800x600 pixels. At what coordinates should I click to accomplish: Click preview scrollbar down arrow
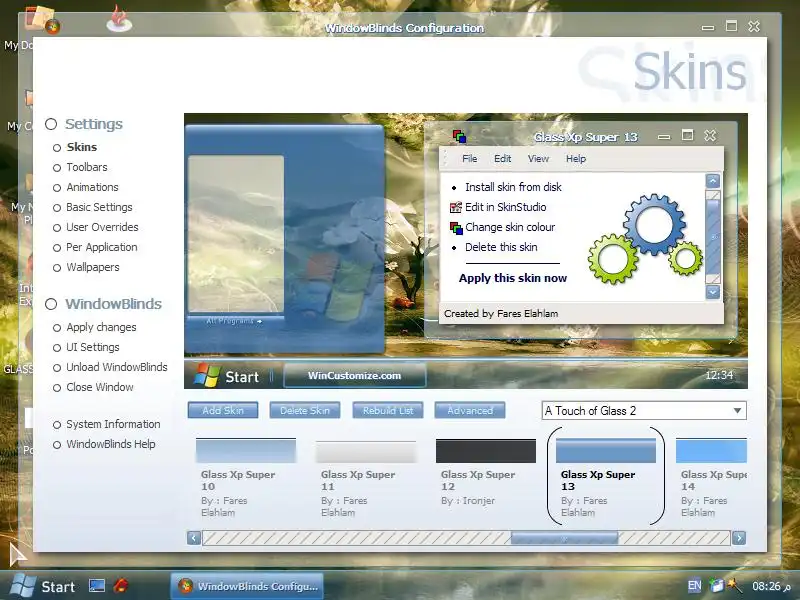(713, 292)
